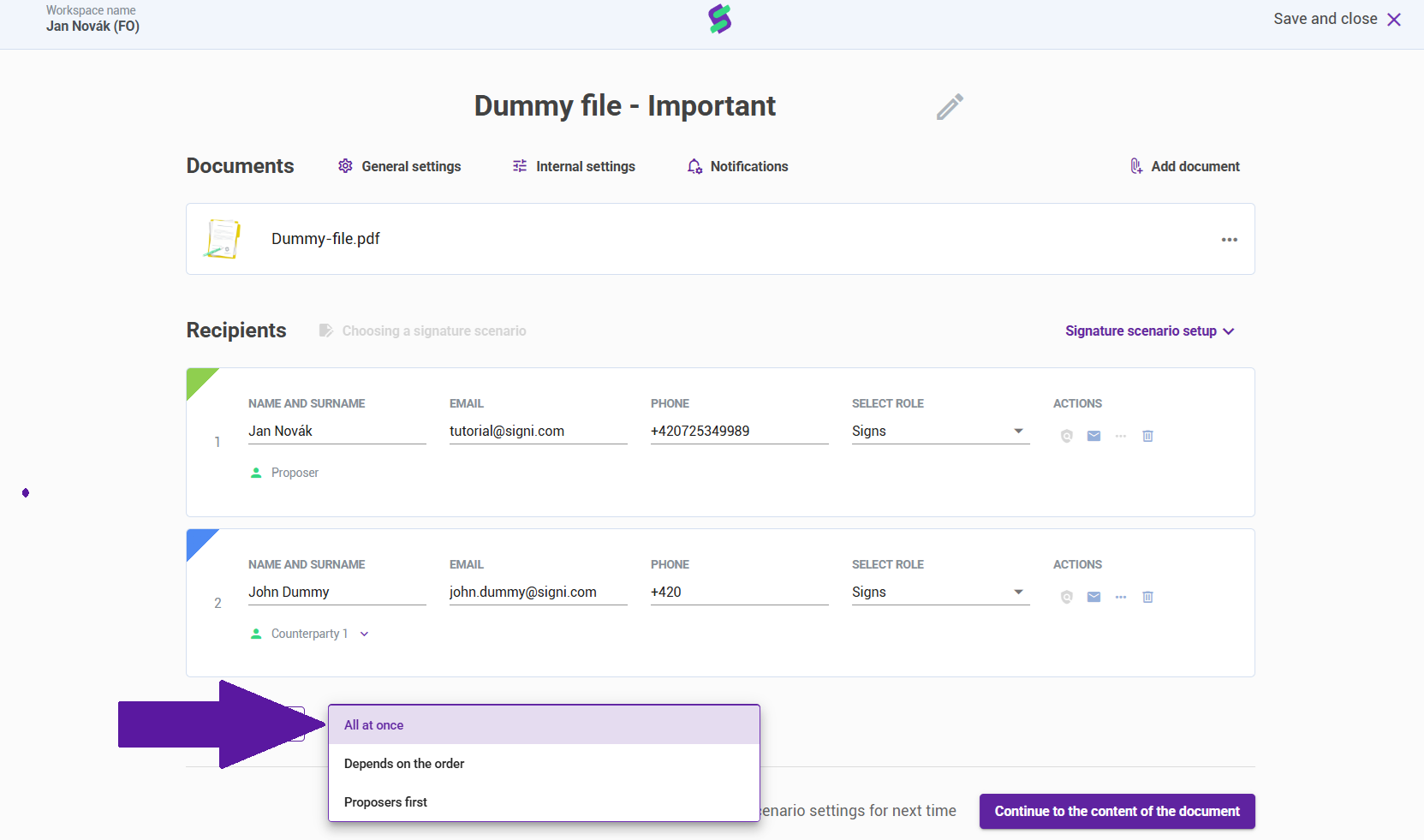Screen dimensions: 1424x840
Task: Click the Dummy-file.pdf document thumbnail icon
Action: click(x=223, y=239)
